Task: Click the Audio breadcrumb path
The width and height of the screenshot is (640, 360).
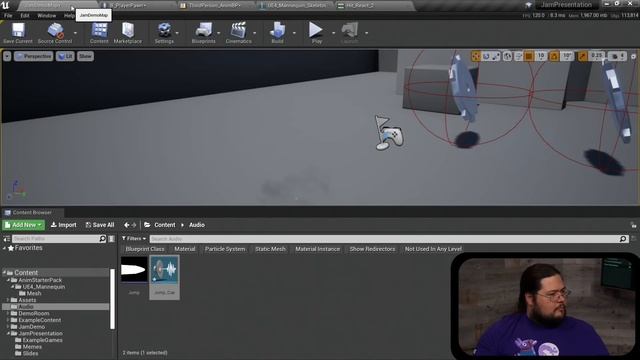Action: point(197,225)
